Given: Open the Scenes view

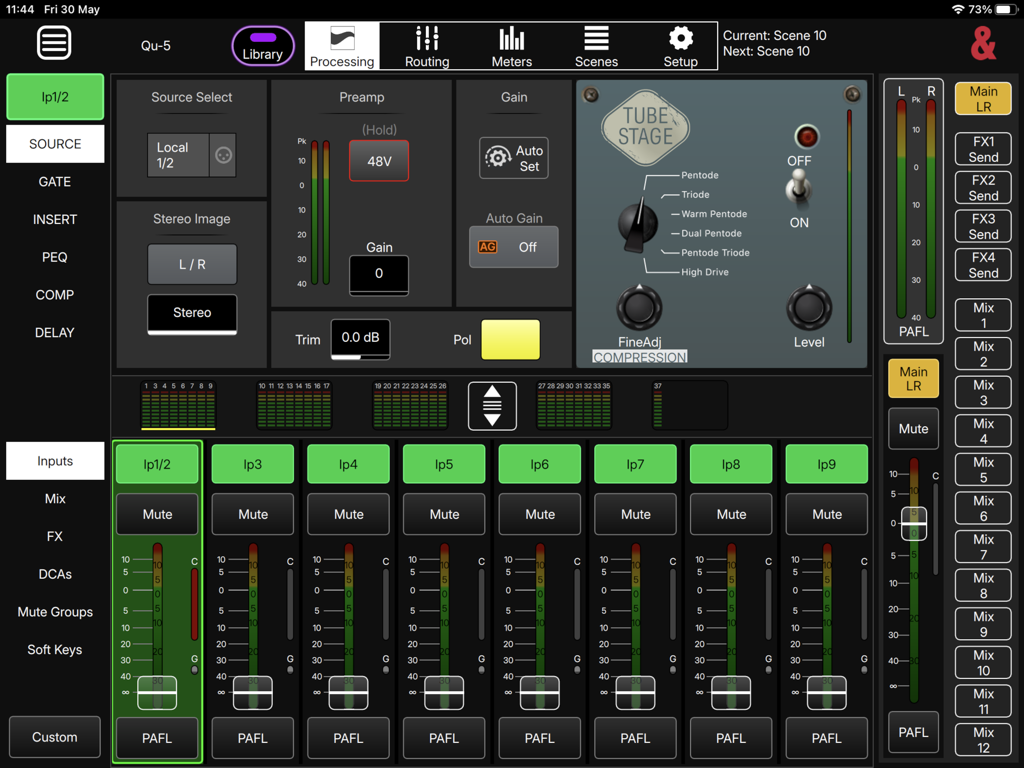Looking at the screenshot, I should click(596, 45).
